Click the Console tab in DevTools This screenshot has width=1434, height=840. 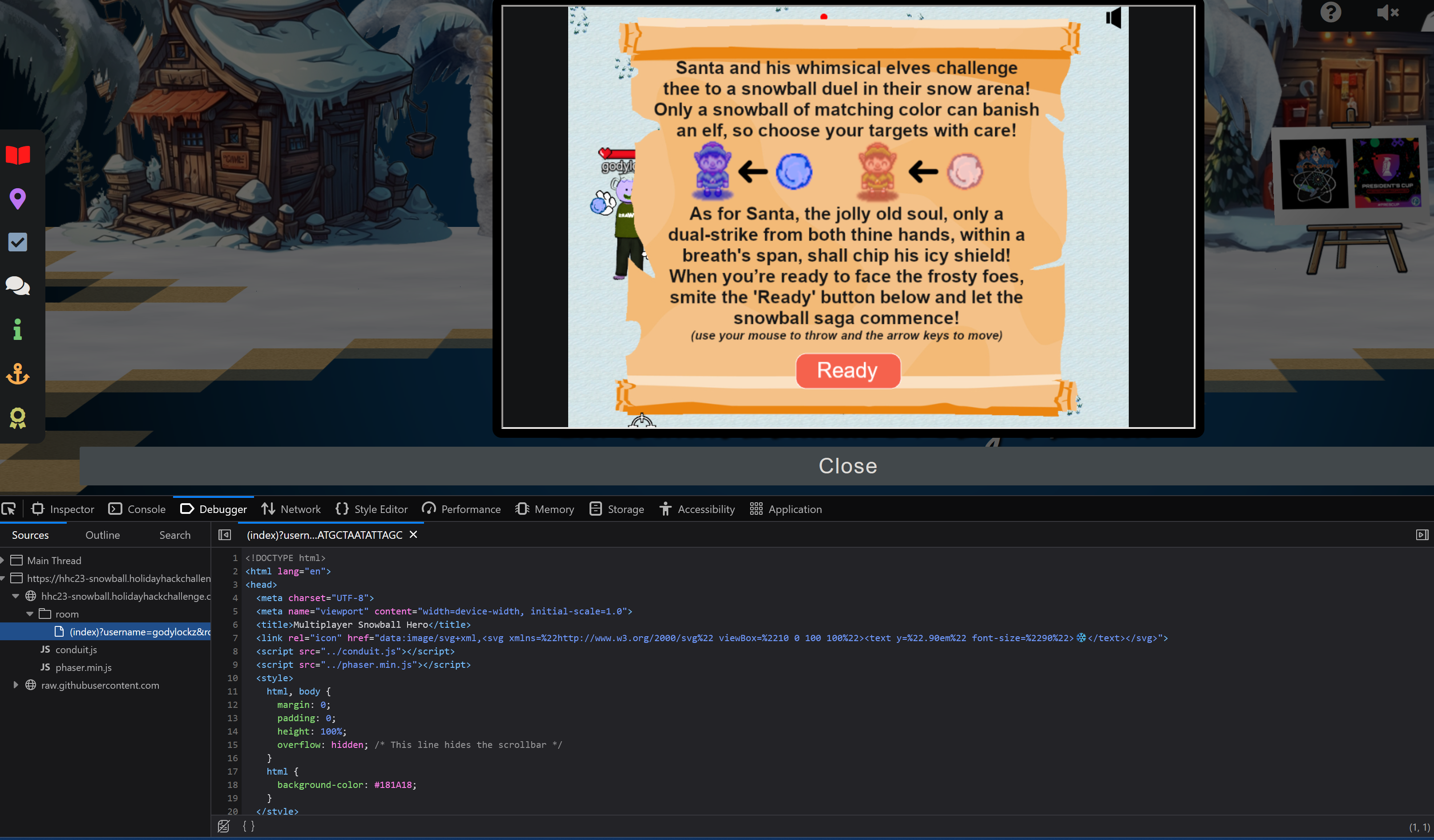coord(145,509)
